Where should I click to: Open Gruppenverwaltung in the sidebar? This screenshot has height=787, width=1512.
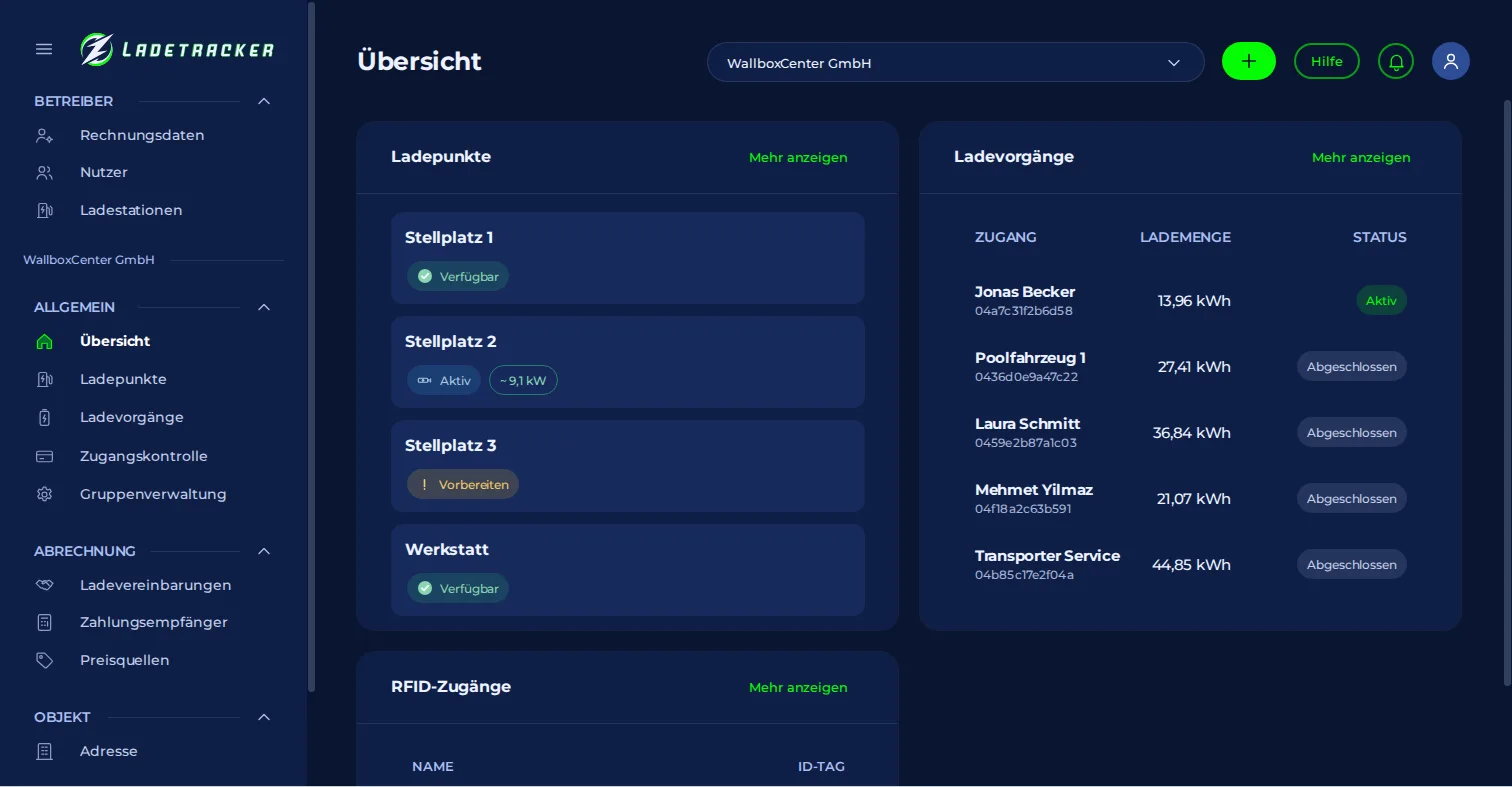[152, 494]
